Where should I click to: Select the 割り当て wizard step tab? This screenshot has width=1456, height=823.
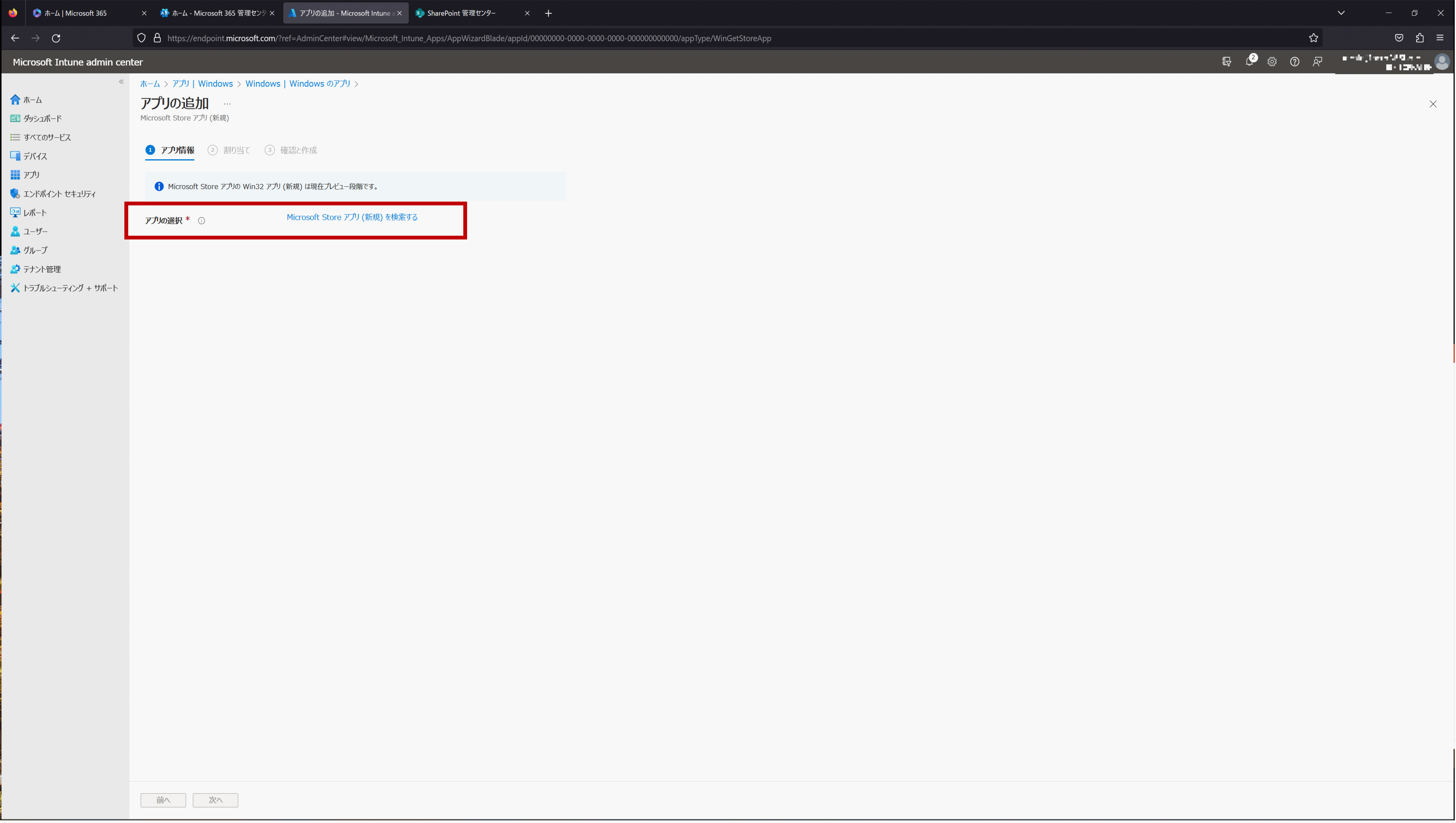[229, 150]
